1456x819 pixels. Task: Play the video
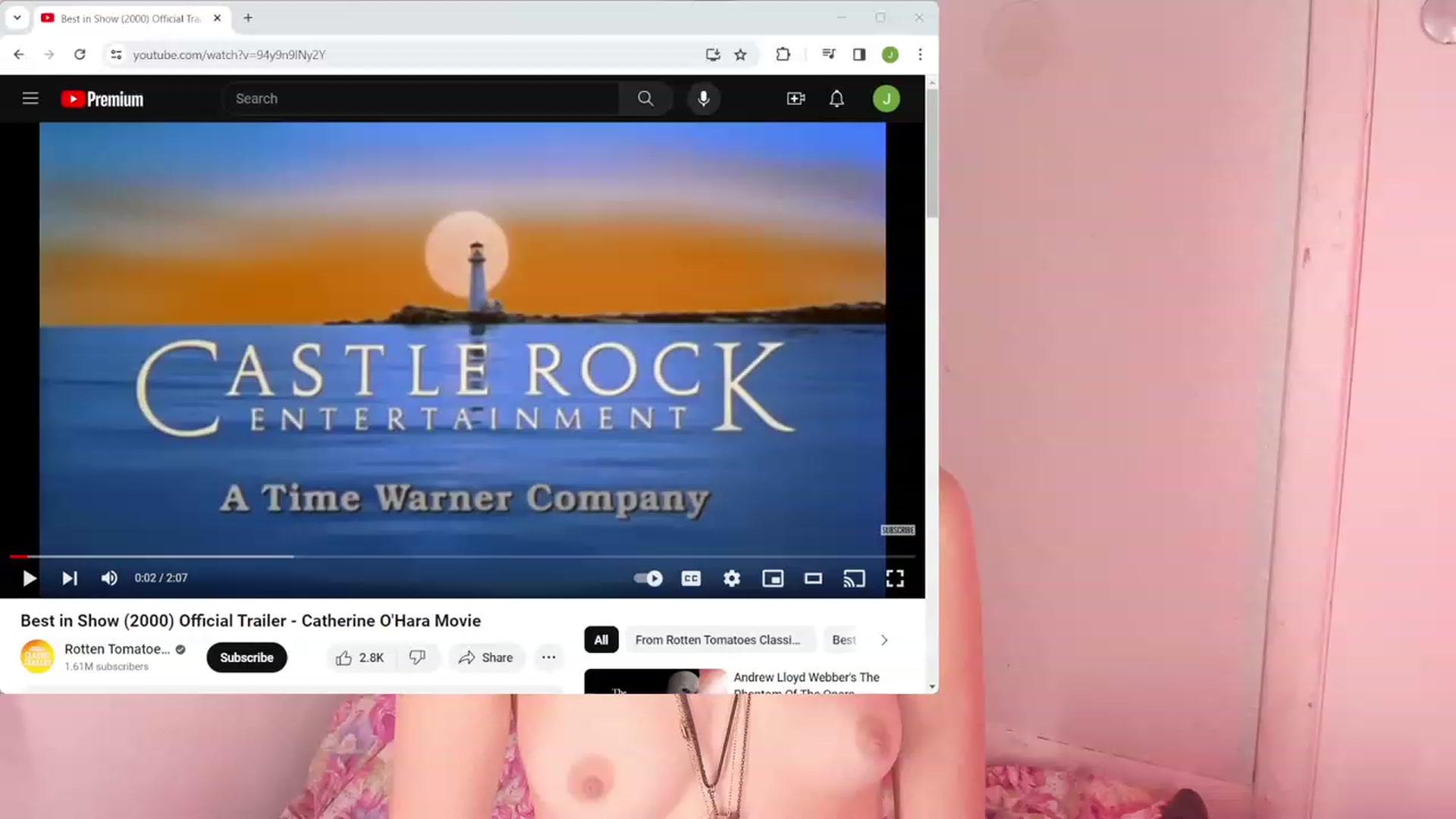[x=29, y=579]
